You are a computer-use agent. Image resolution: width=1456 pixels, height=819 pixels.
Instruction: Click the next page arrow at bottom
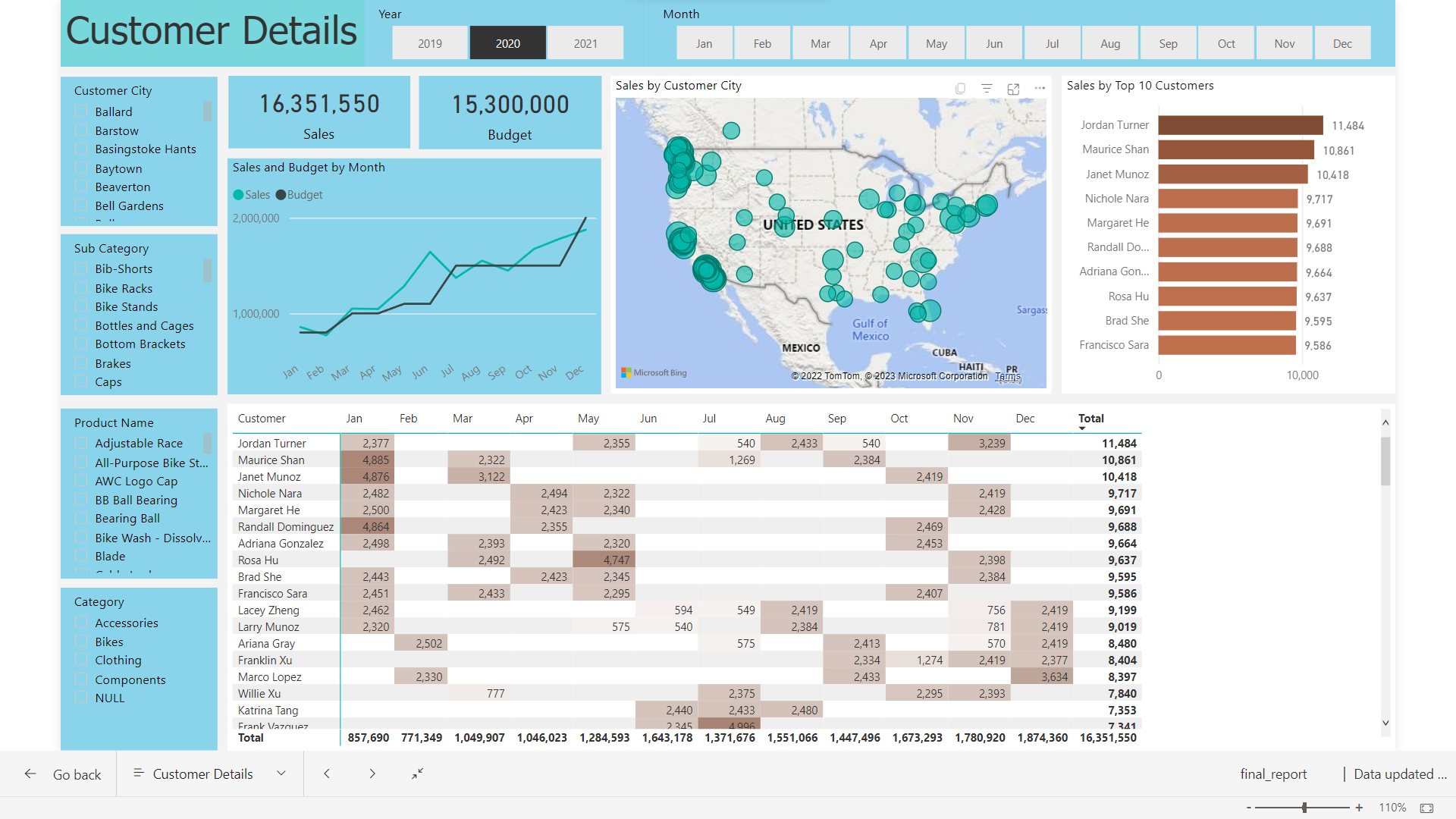[x=372, y=773]
